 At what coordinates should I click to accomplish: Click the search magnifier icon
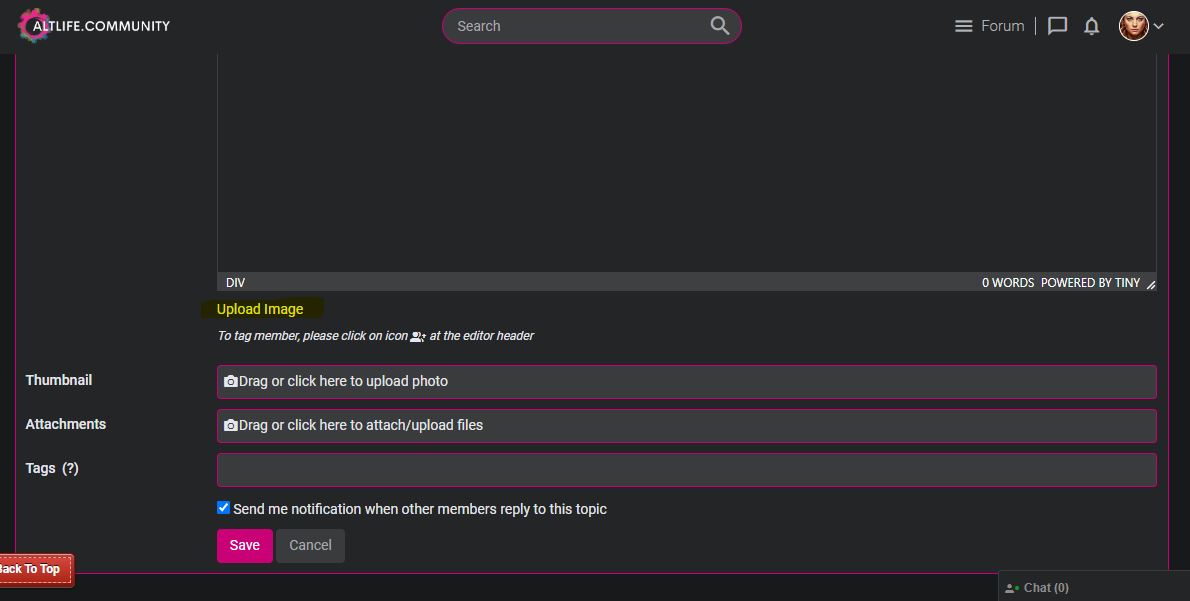tap(719, 26)
